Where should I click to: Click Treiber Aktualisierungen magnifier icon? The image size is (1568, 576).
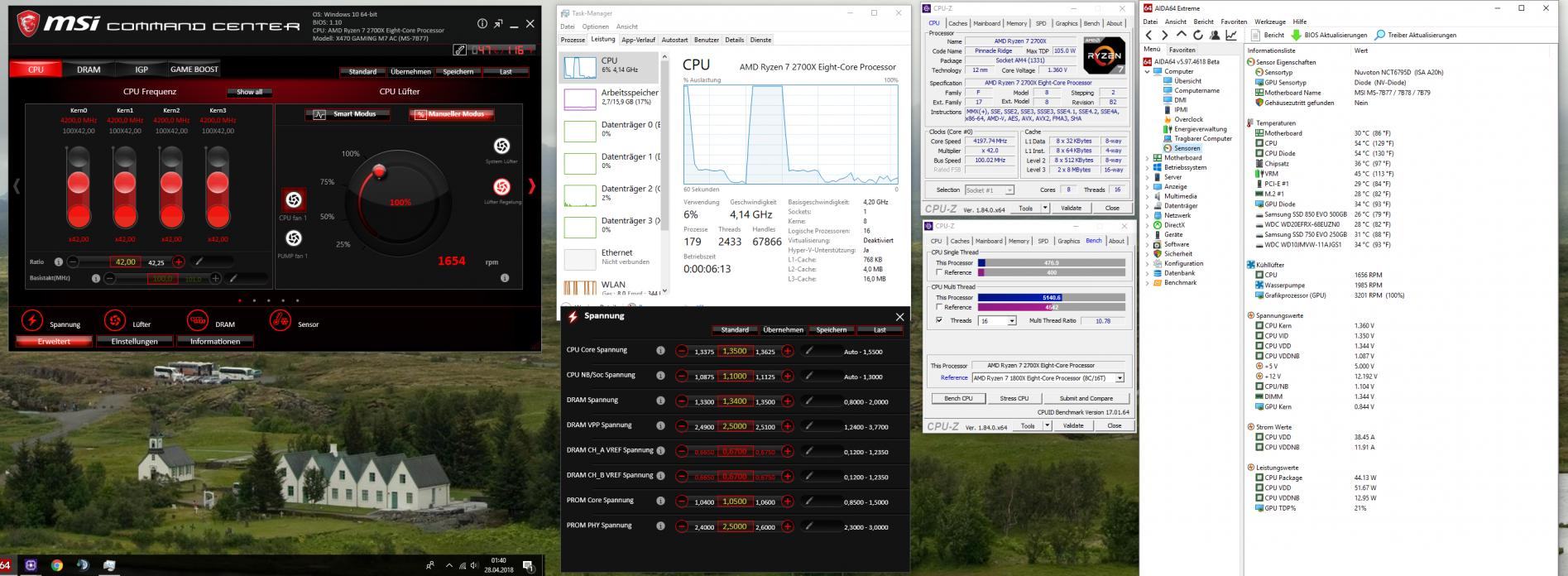(1379, 35)
